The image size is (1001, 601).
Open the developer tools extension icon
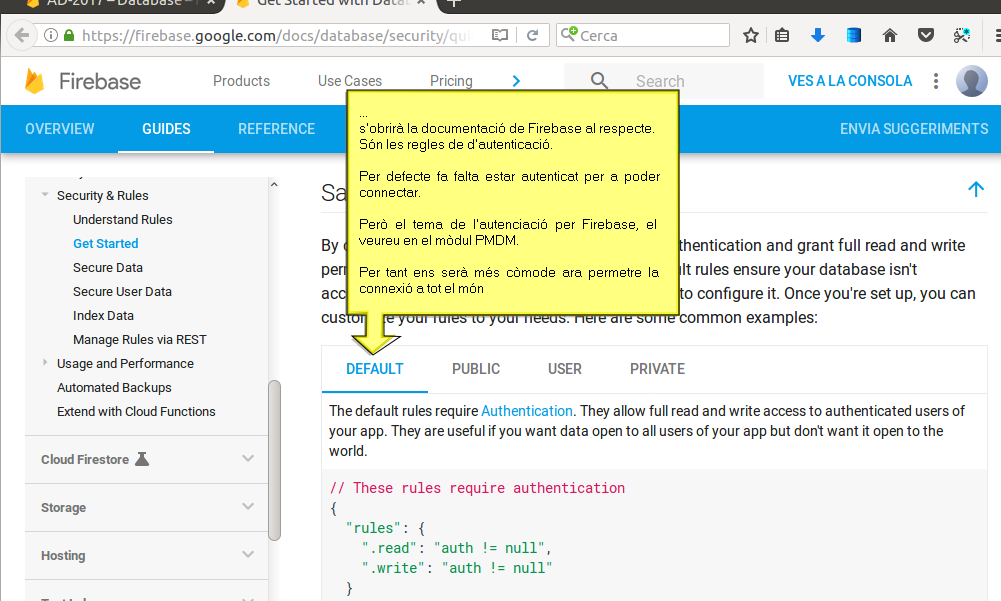click(x=962, y=35)
